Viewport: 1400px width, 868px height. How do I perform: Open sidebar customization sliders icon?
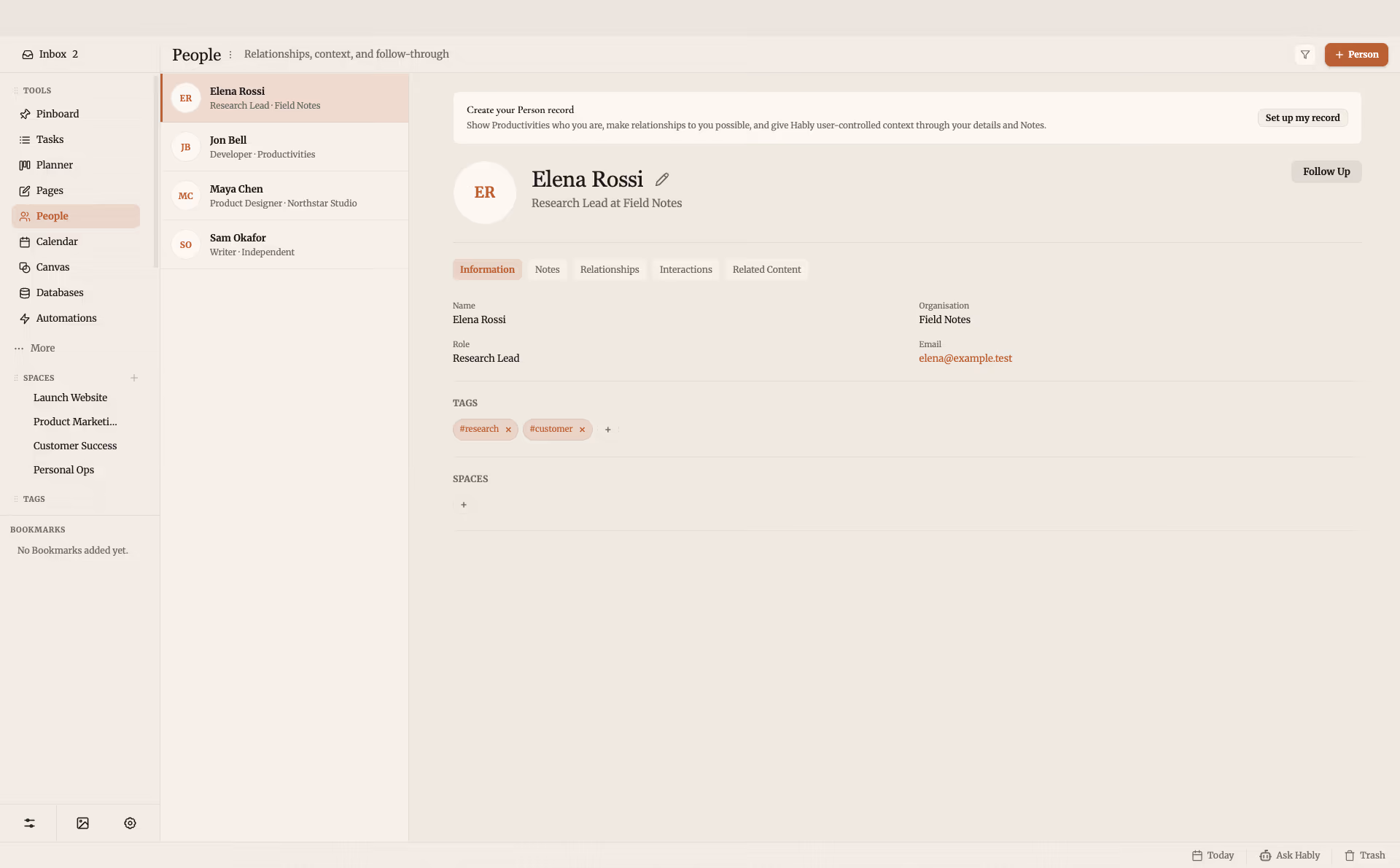(29, 823)
